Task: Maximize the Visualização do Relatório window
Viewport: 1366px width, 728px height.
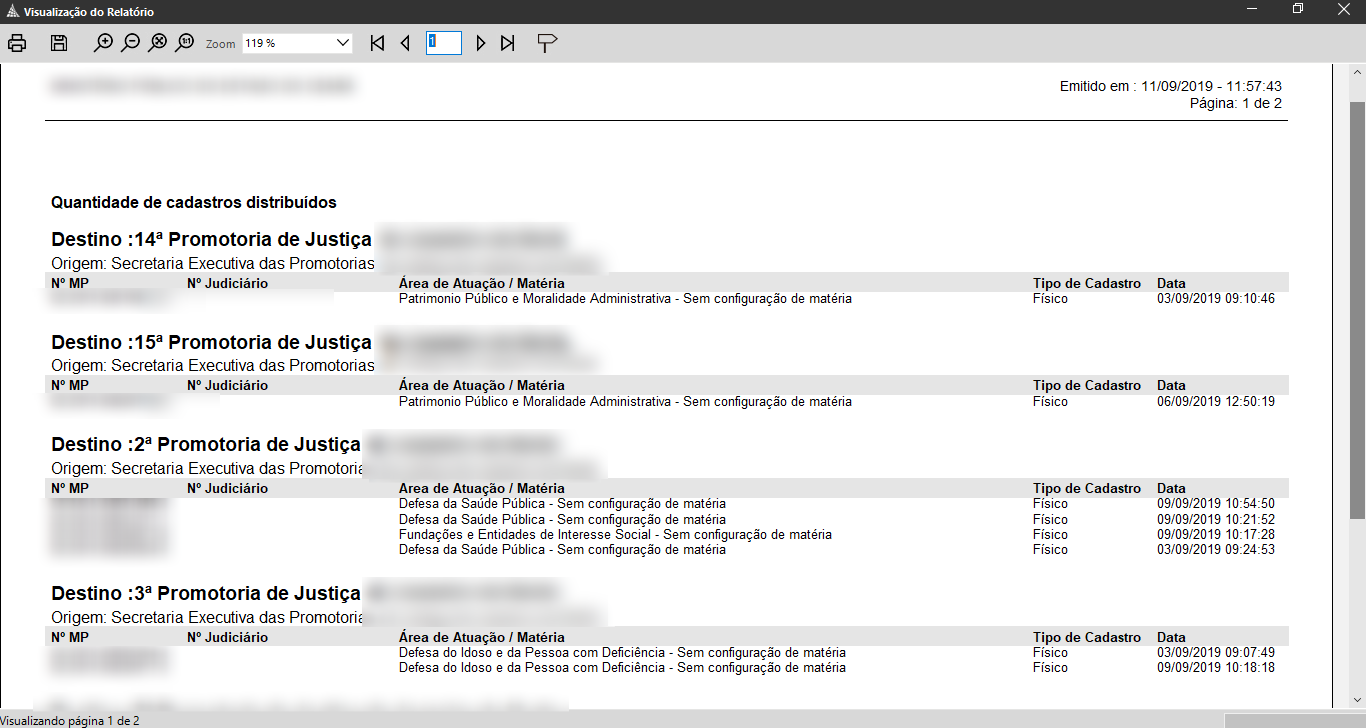Action: click(1295, 11)
